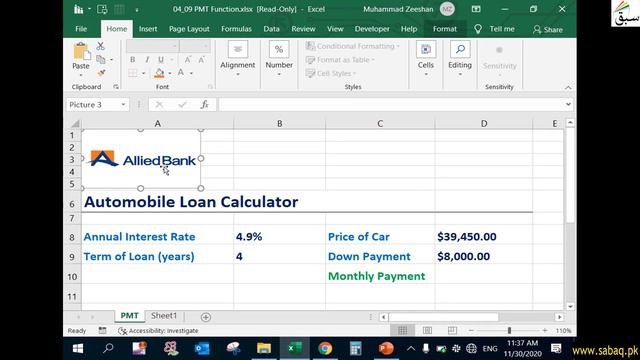
Task: Toggle Bold formatting button
Action: click(132, 60)
